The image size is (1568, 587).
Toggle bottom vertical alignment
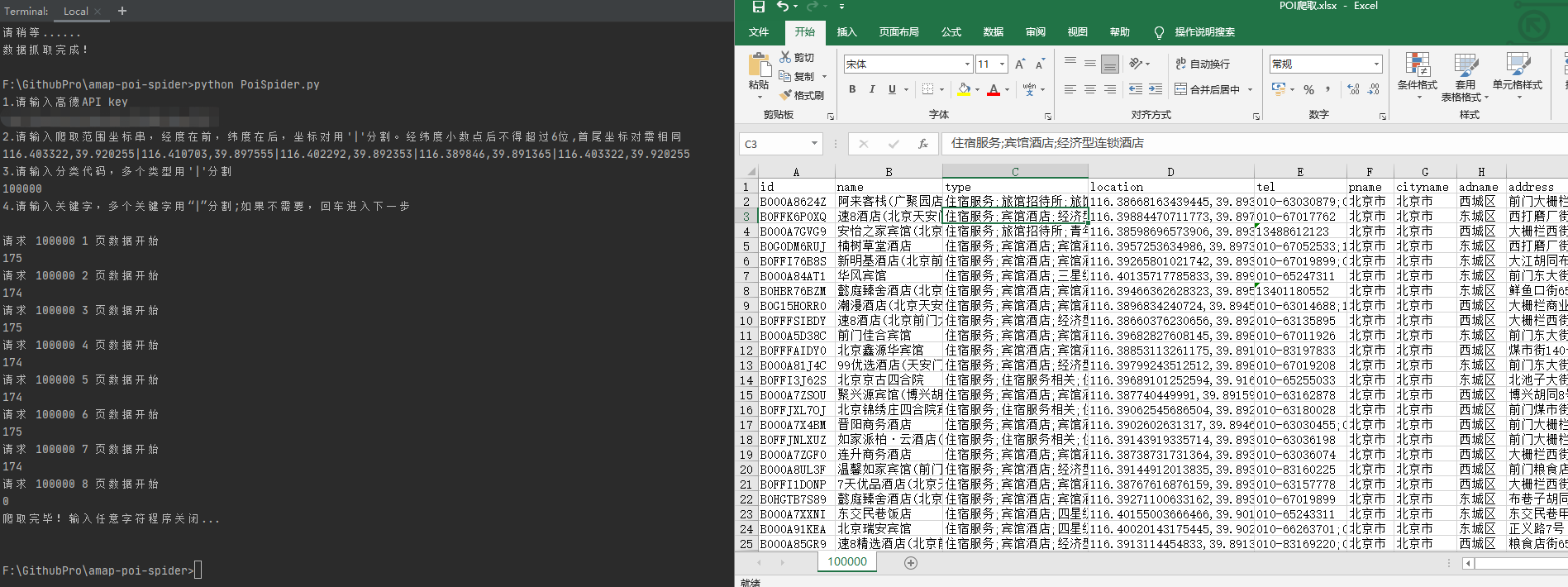(1110, 64)
